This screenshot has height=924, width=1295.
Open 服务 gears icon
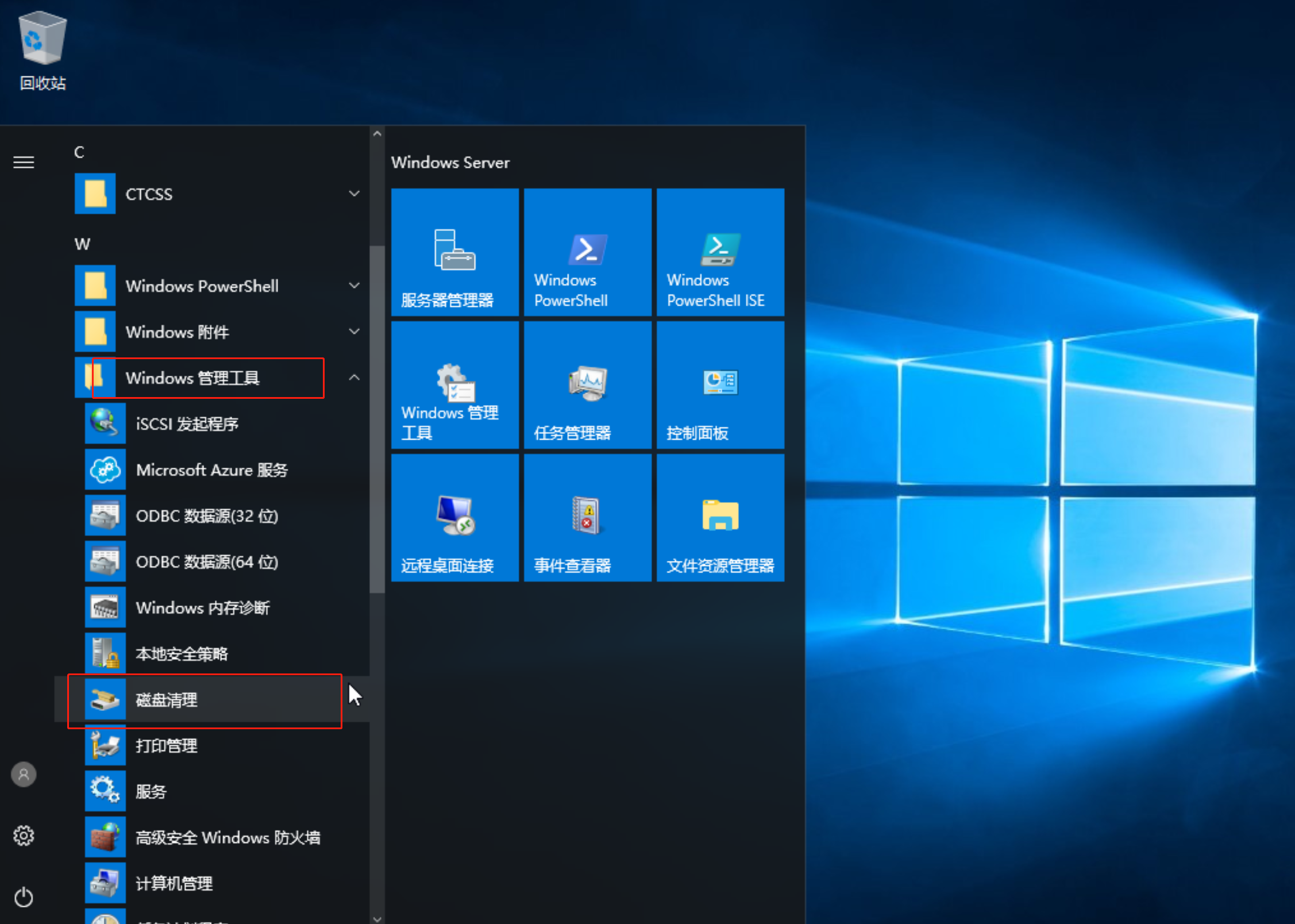[x=105, y=791]
